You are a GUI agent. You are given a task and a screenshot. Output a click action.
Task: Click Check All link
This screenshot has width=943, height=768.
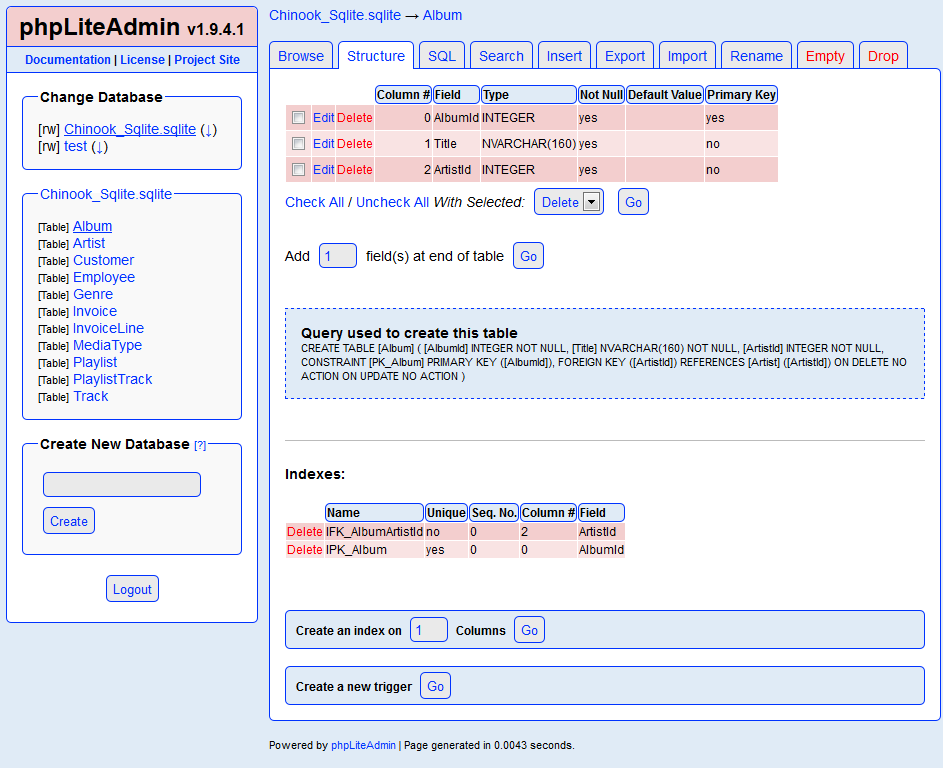pyautogui.click(x=314, y=202)
